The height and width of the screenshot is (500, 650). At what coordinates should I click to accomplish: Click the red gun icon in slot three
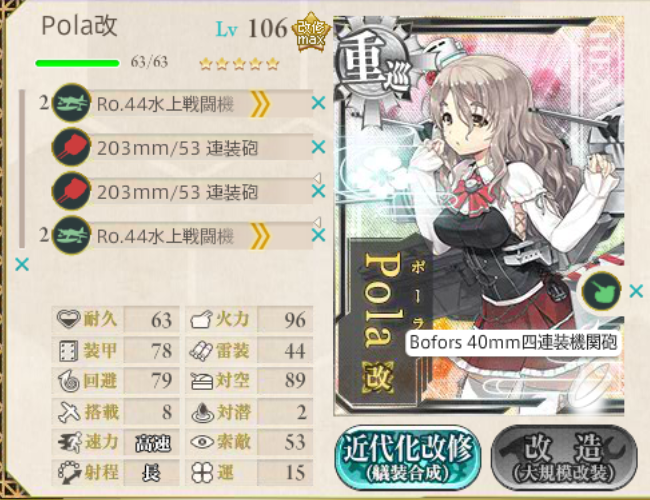pyautogui.click(x=72, y=191)
